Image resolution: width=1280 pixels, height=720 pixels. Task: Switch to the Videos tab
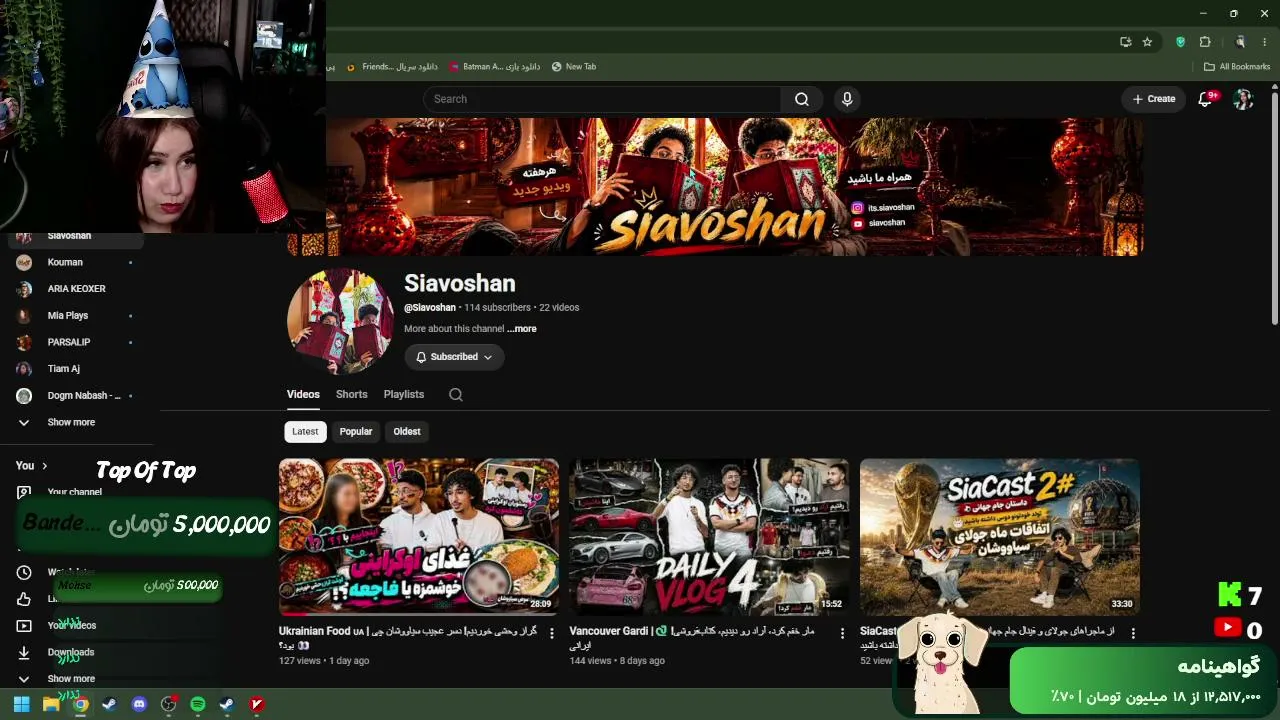coord(303,395)
